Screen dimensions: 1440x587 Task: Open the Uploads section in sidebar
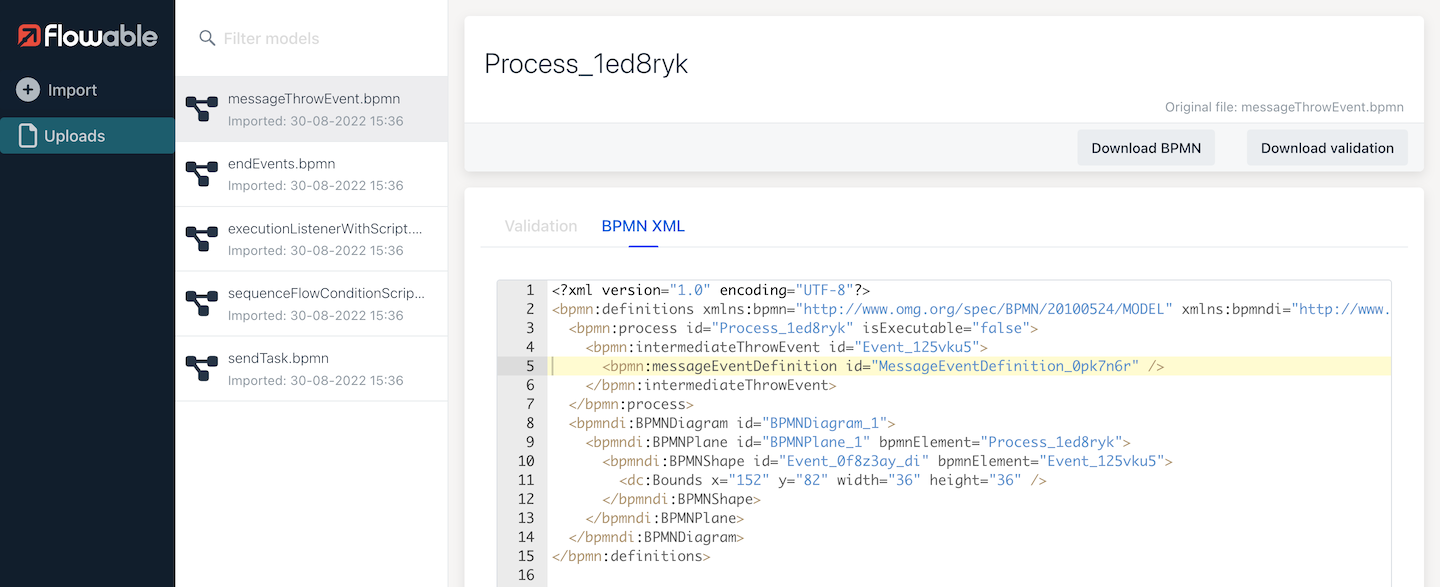[75, 136]
